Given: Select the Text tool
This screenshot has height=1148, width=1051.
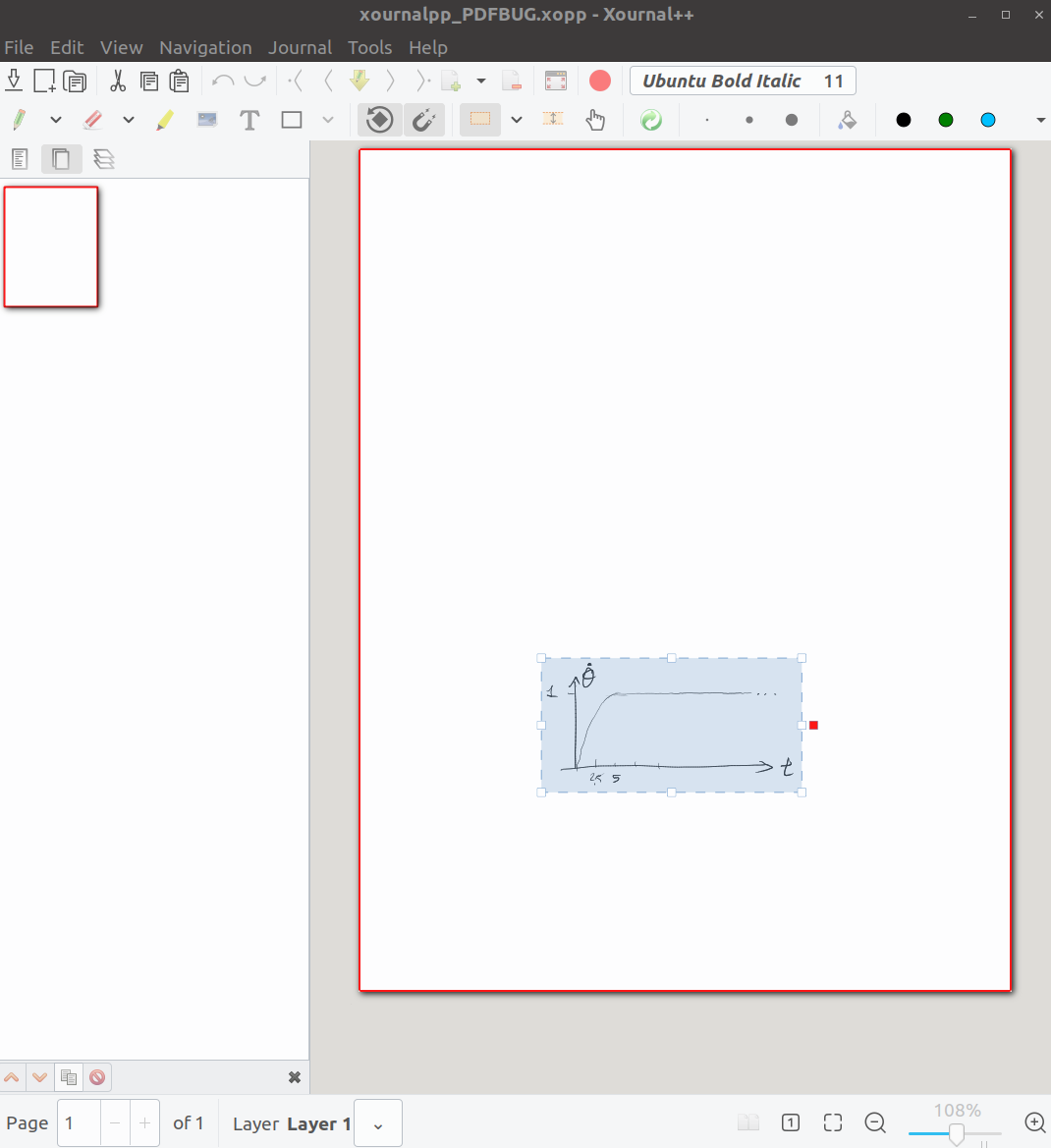Looking at the screenshot, I should (x=249, y=119).
